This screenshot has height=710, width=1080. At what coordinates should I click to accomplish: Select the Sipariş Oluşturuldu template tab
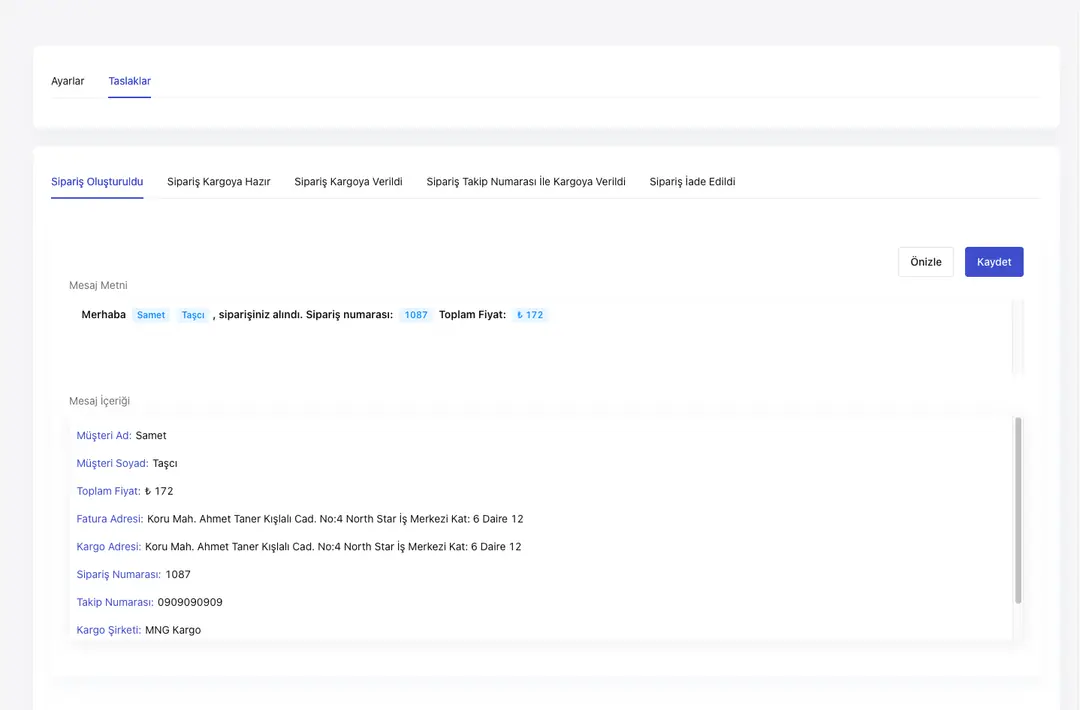97,182
